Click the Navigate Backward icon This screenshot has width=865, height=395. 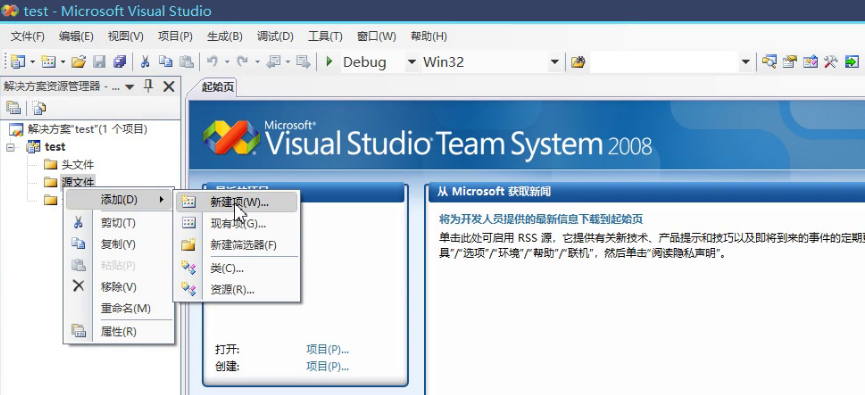(274, 62)
